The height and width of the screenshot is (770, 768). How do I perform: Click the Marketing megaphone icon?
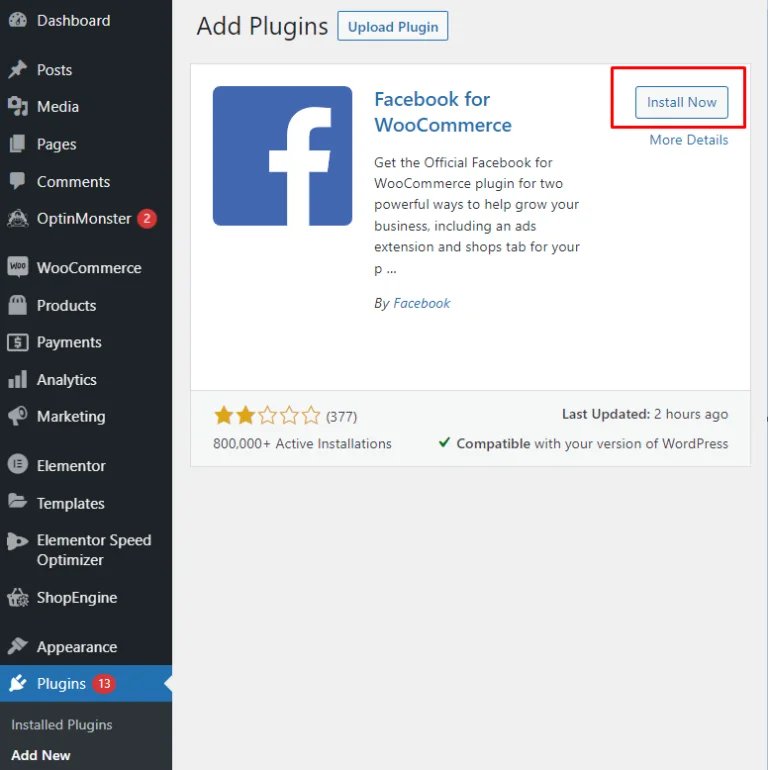point(17,417)
